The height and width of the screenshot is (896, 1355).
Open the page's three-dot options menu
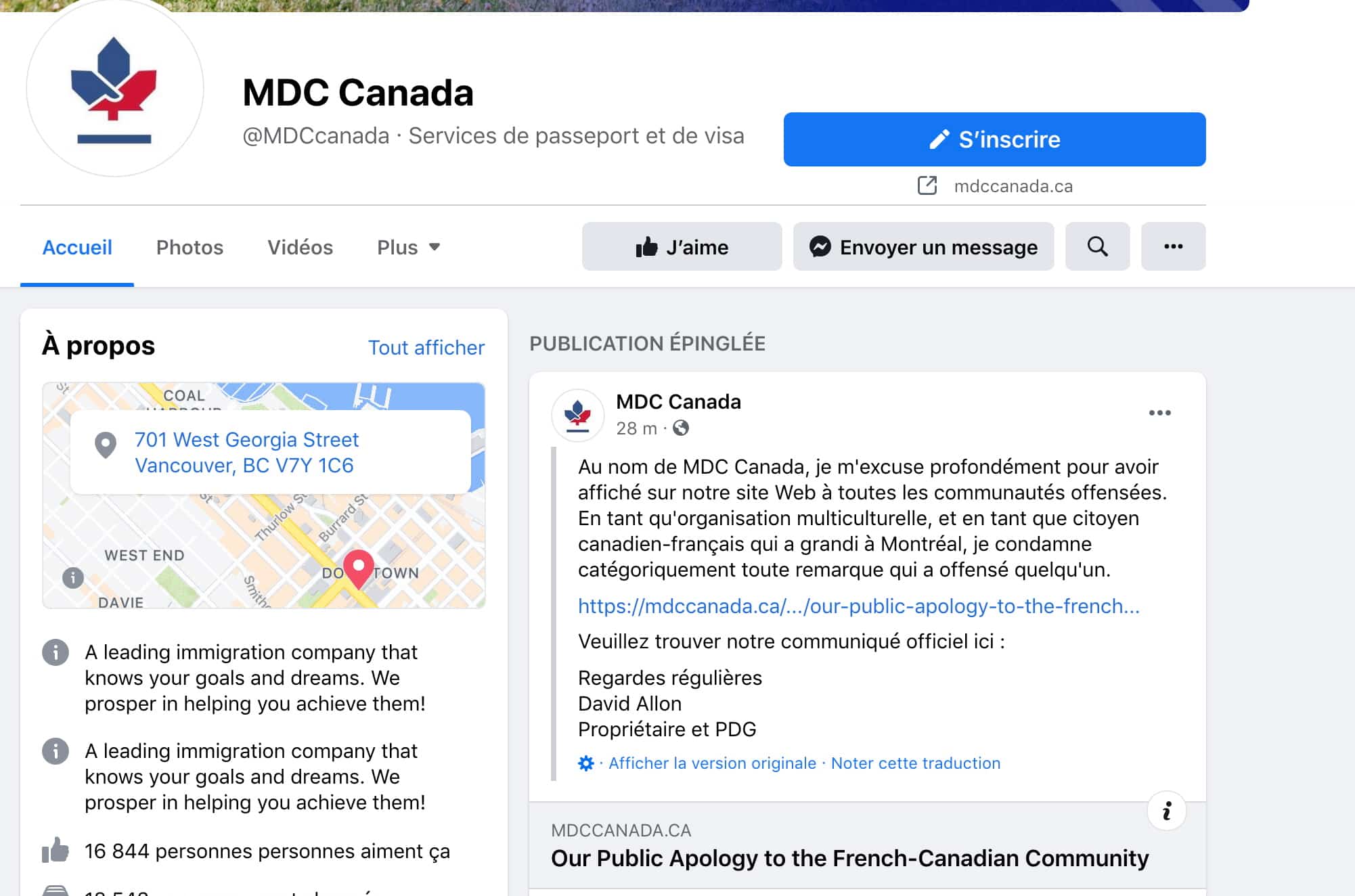tap(1173, 246)
